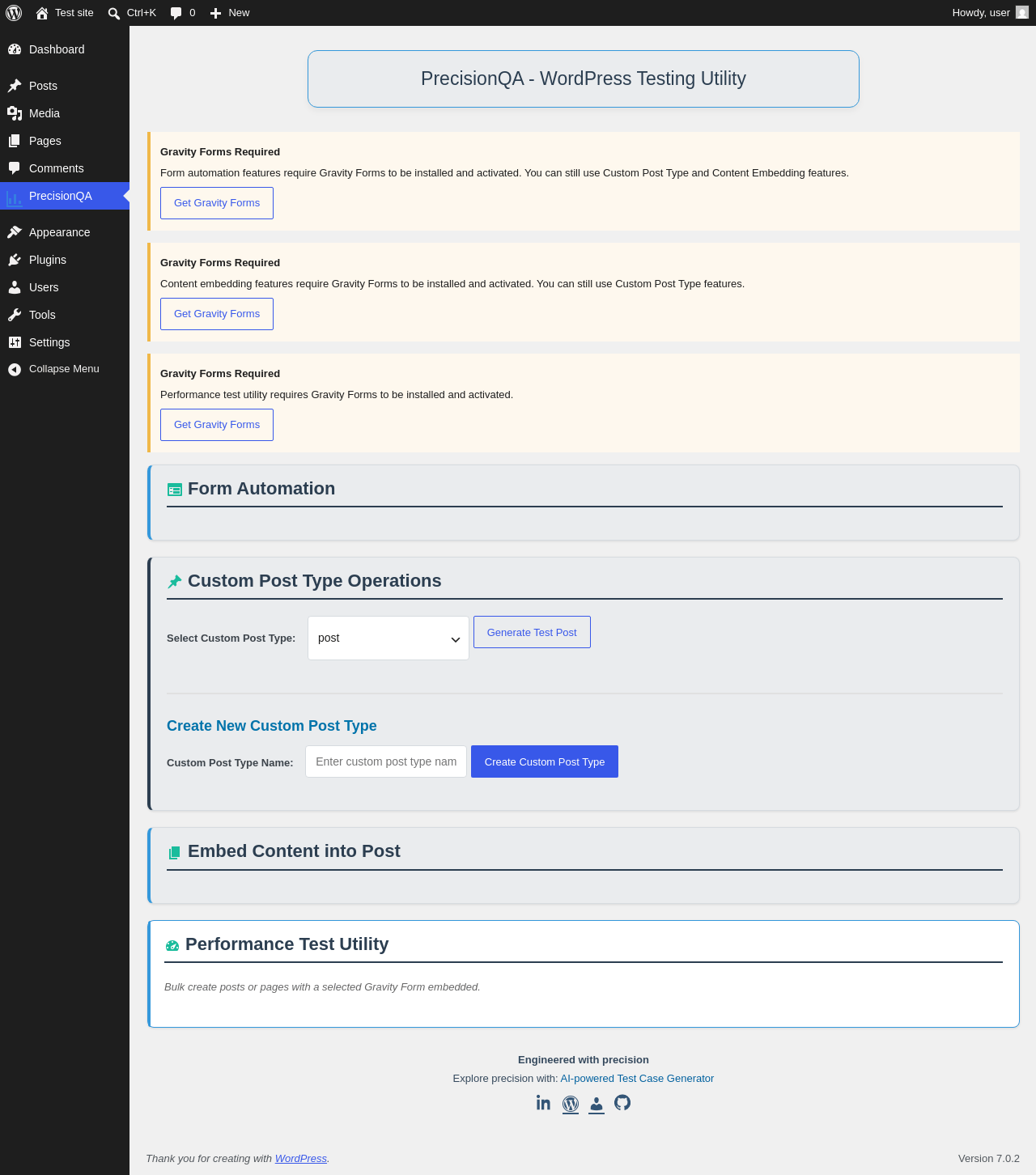Image resolution: width=1036 pixels, height=1175 pixels.
Task: Click the Performance Test Utility heading
Action: 287,944
